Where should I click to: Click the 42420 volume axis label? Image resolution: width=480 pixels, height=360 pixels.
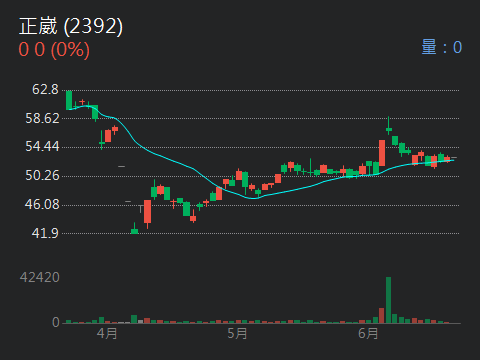point(40,277)
